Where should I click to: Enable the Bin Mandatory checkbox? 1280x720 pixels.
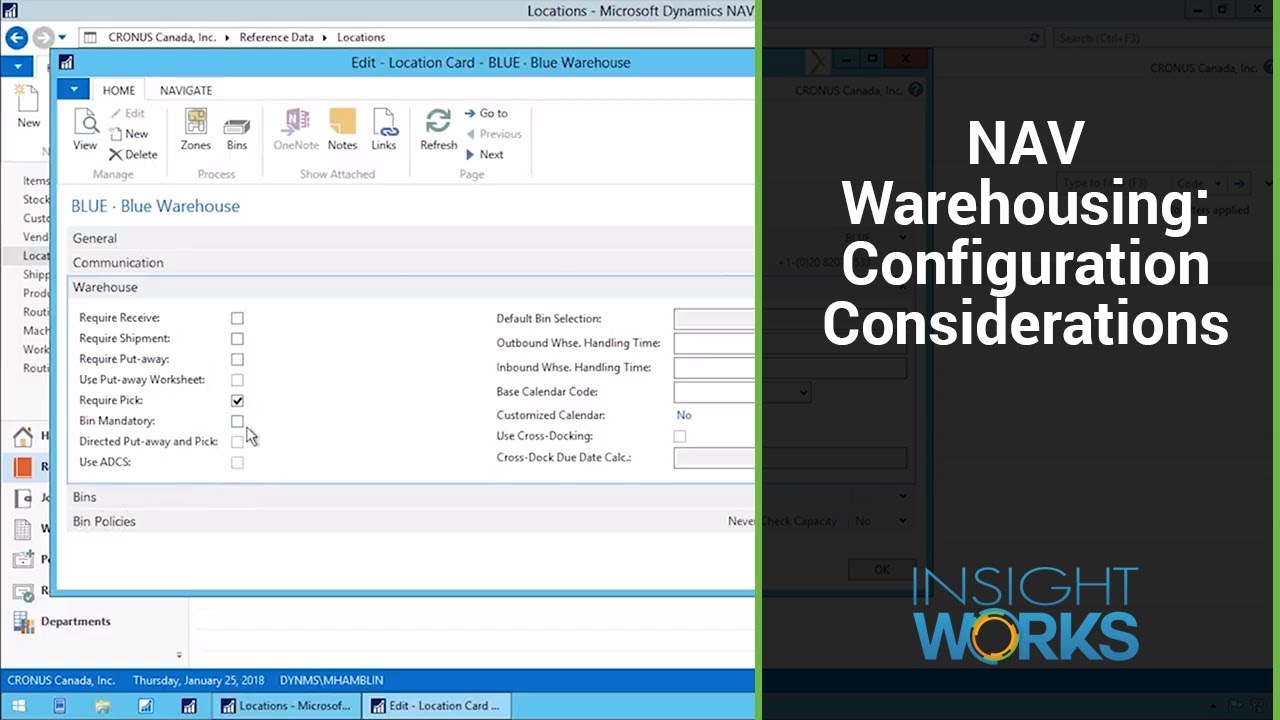(x=237, y=421)
